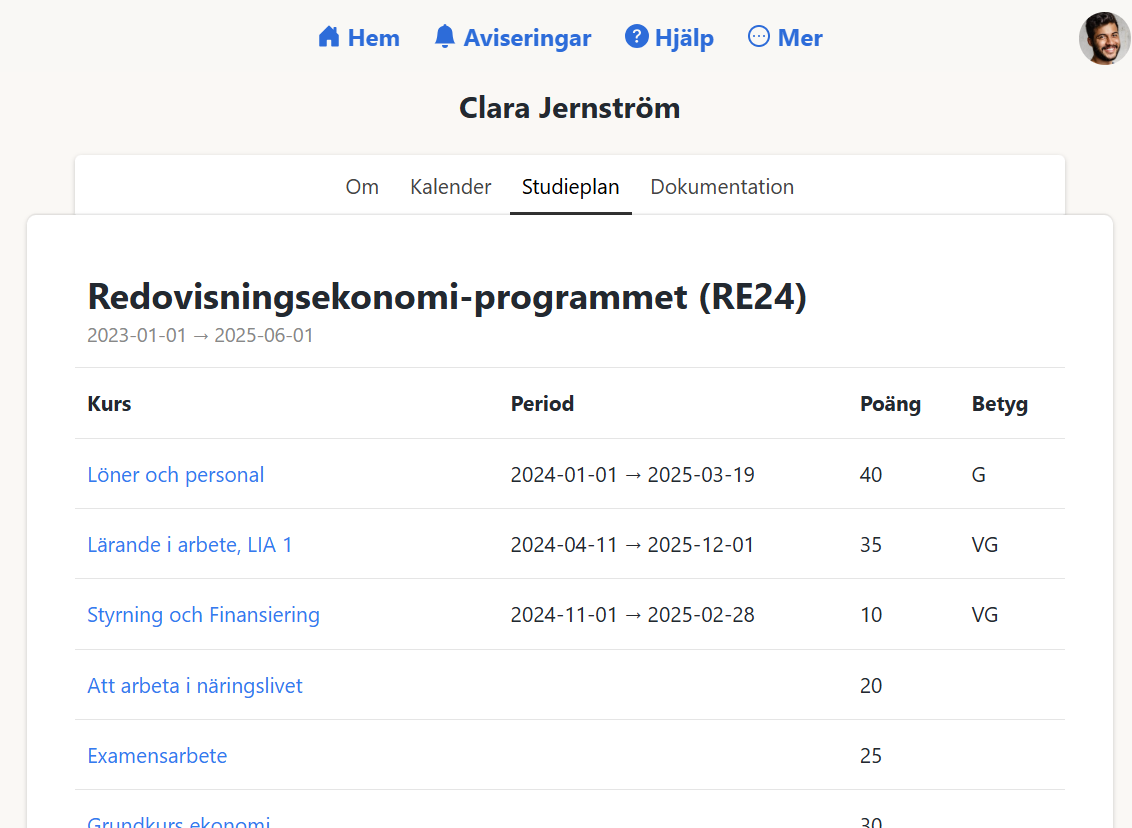Click the Hjälp question mark icon
1132x828 pixels.
(x=636, y=36)
